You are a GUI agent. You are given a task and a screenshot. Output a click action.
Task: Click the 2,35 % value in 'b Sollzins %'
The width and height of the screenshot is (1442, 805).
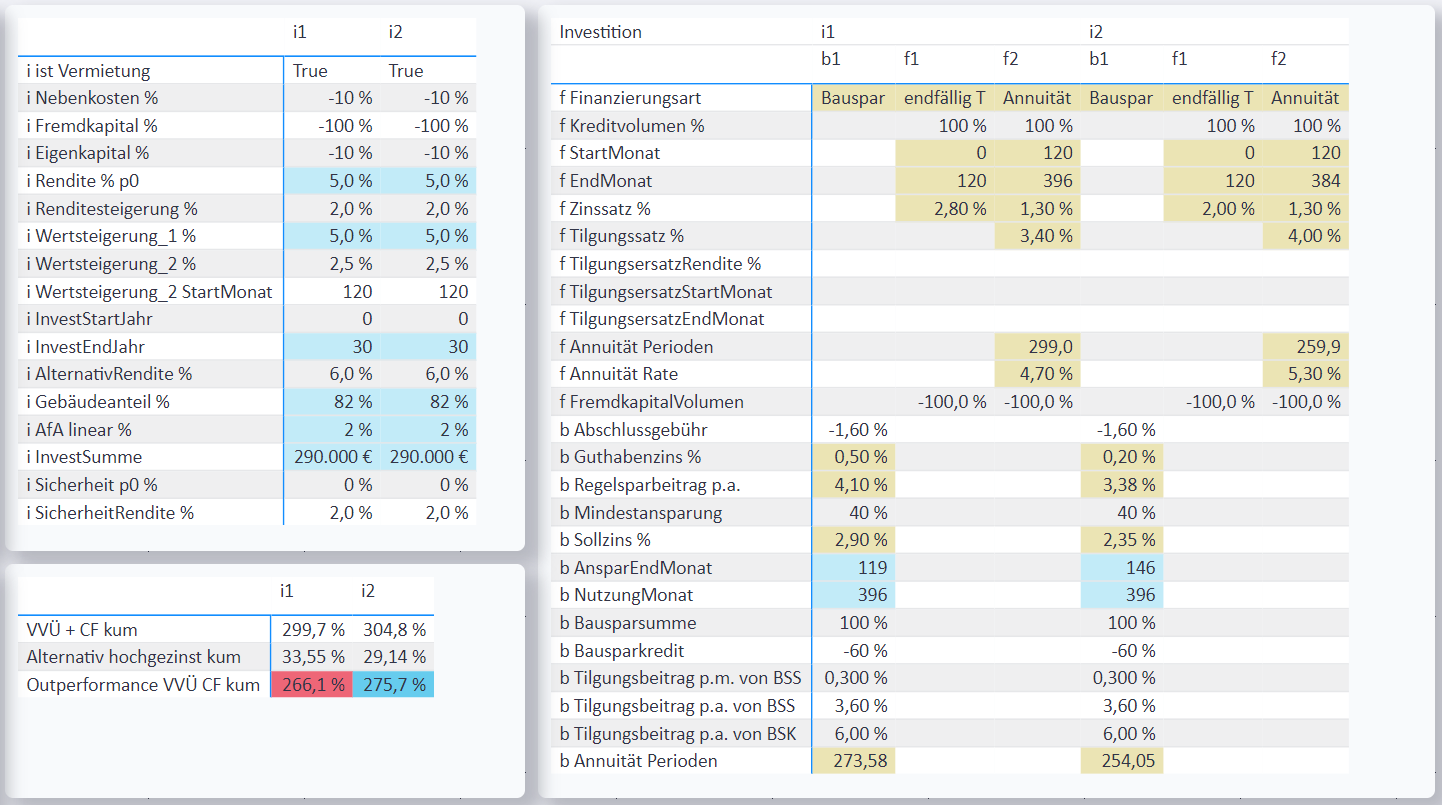click(x=1122, y=540)
